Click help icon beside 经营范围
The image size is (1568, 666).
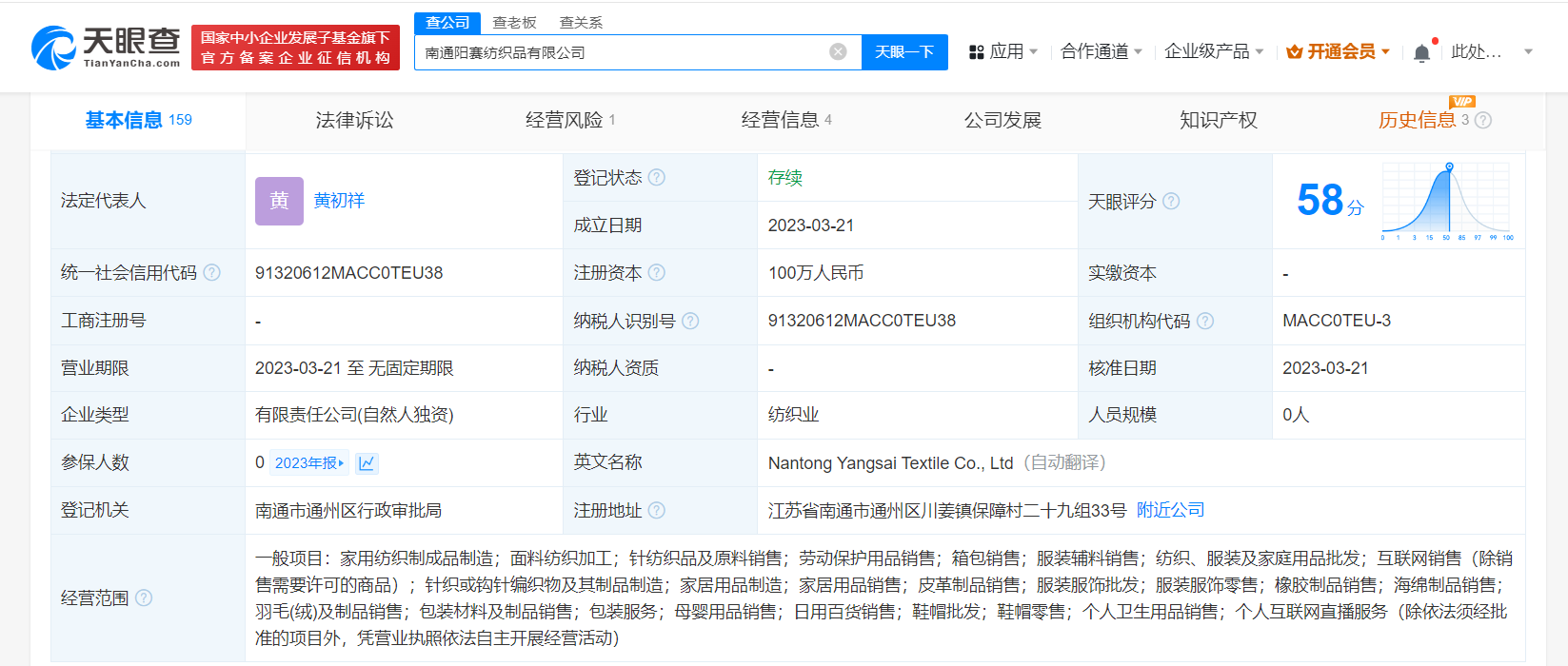point(144,597)
